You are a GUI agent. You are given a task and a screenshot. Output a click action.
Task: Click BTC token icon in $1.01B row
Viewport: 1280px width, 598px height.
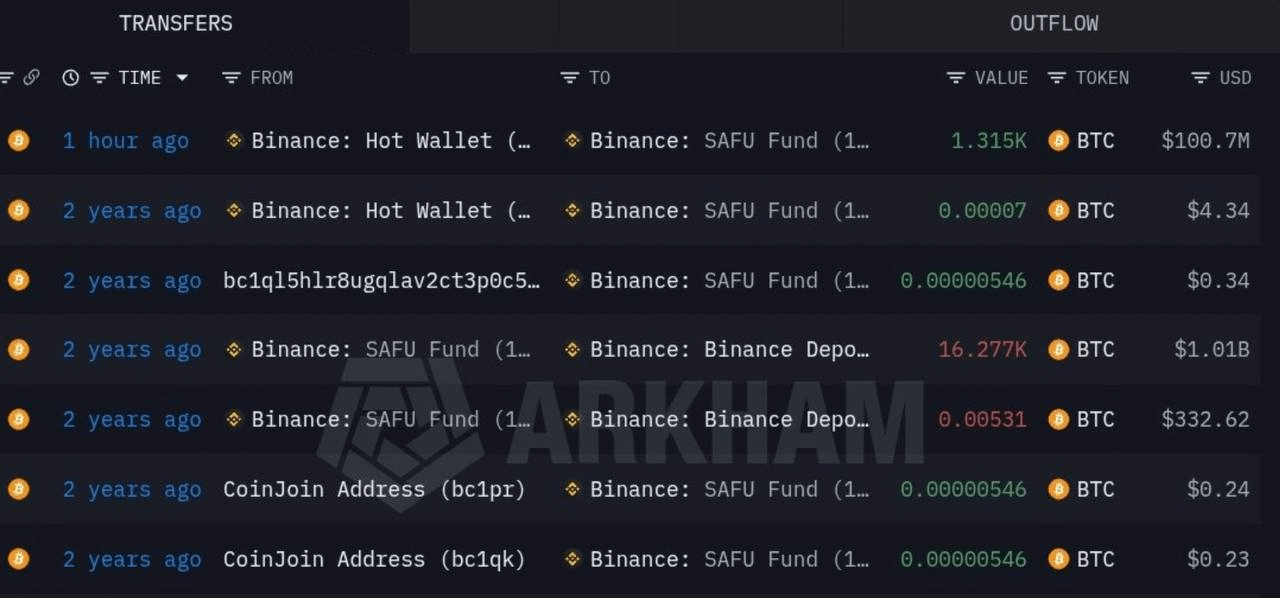[x=1058, y=350]
